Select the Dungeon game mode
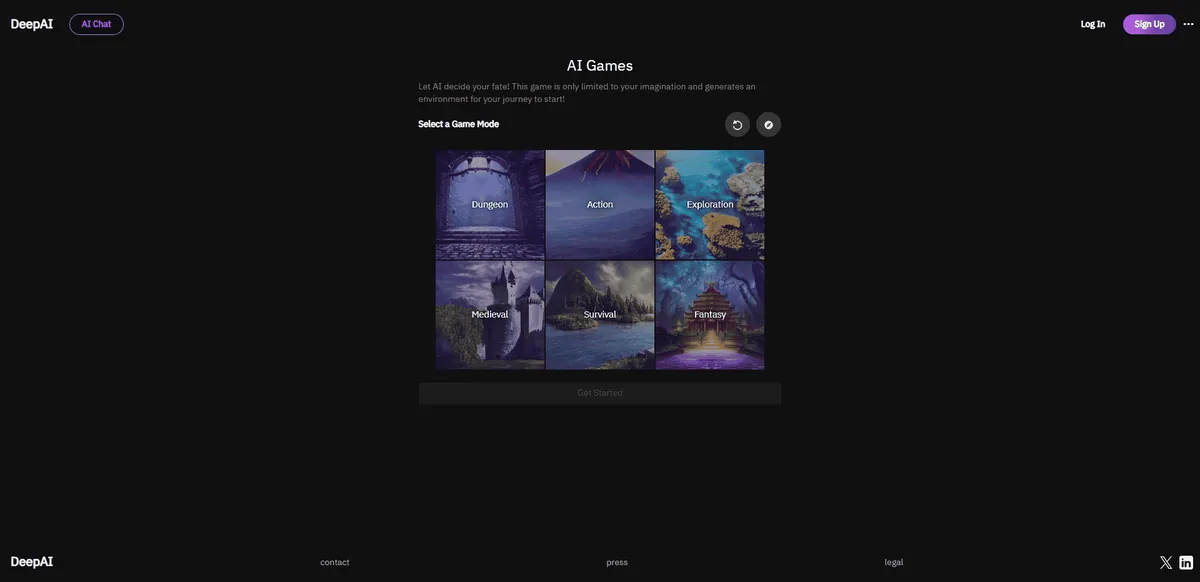 click(x=490, y=205)
